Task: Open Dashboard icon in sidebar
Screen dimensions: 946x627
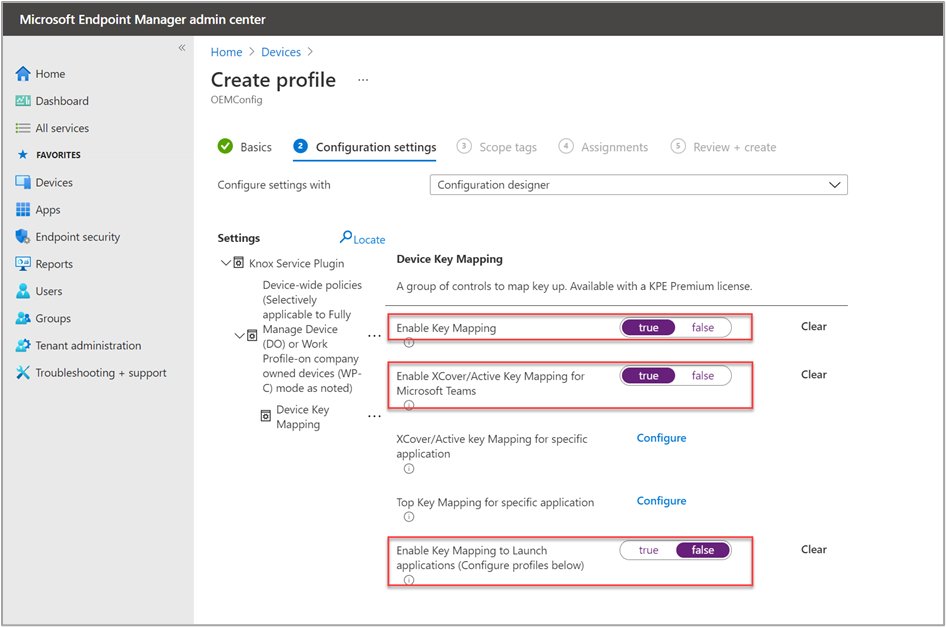Action: tap(23, 101)
